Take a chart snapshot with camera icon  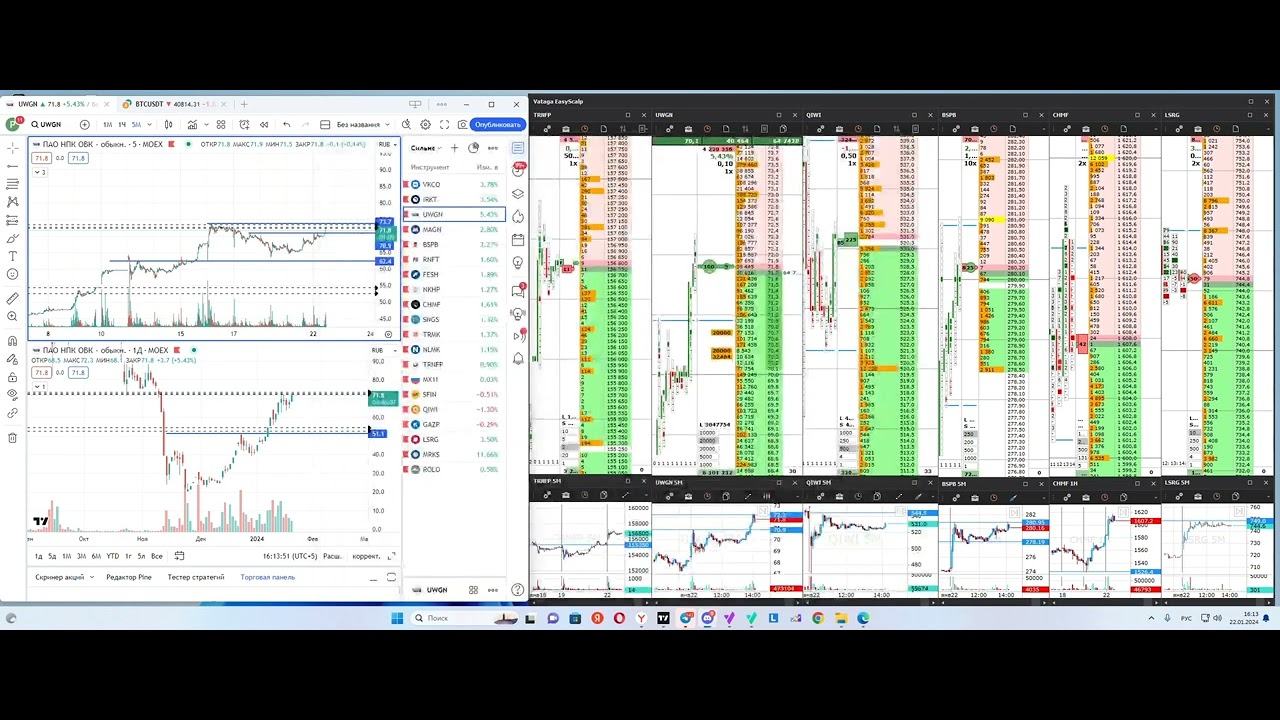[461, 124]
